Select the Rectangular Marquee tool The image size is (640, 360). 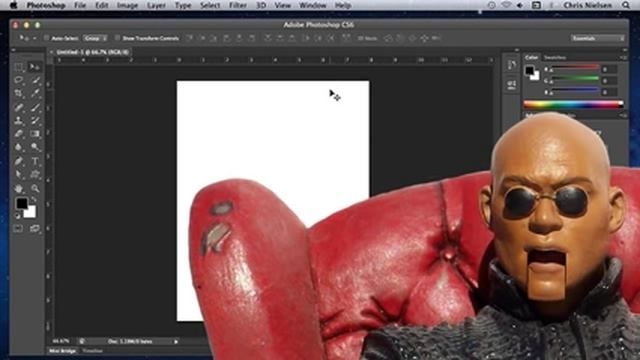pyautogui.click(x=19, y=67)
